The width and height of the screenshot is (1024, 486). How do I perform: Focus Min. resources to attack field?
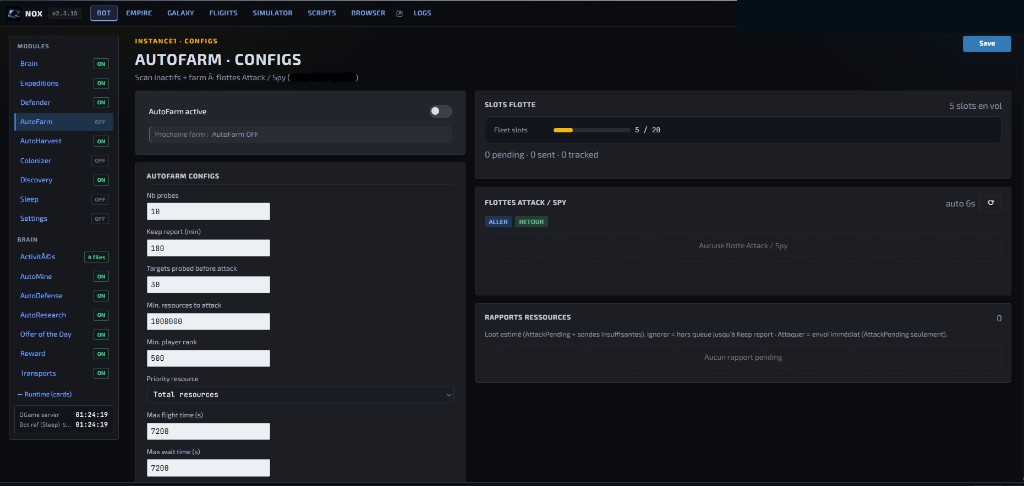208,321
